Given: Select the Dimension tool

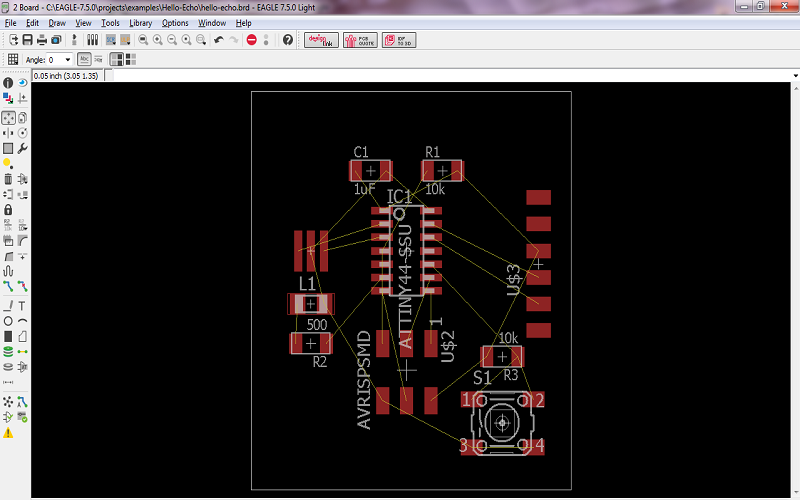Looking at the screenshot, I should [8, 382].
